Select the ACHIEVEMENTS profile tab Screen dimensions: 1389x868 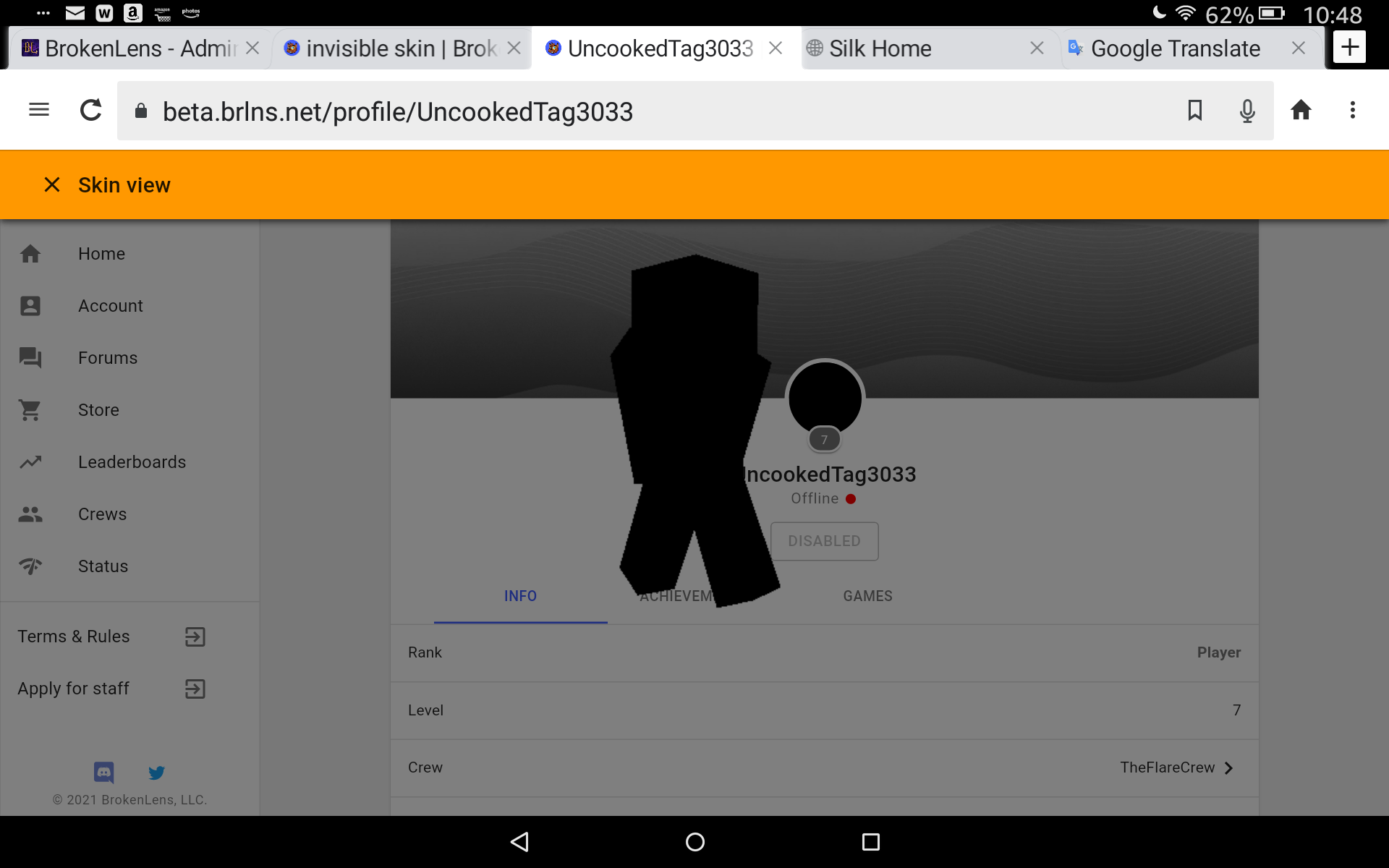pyautogui.click(x=694, y=596)
